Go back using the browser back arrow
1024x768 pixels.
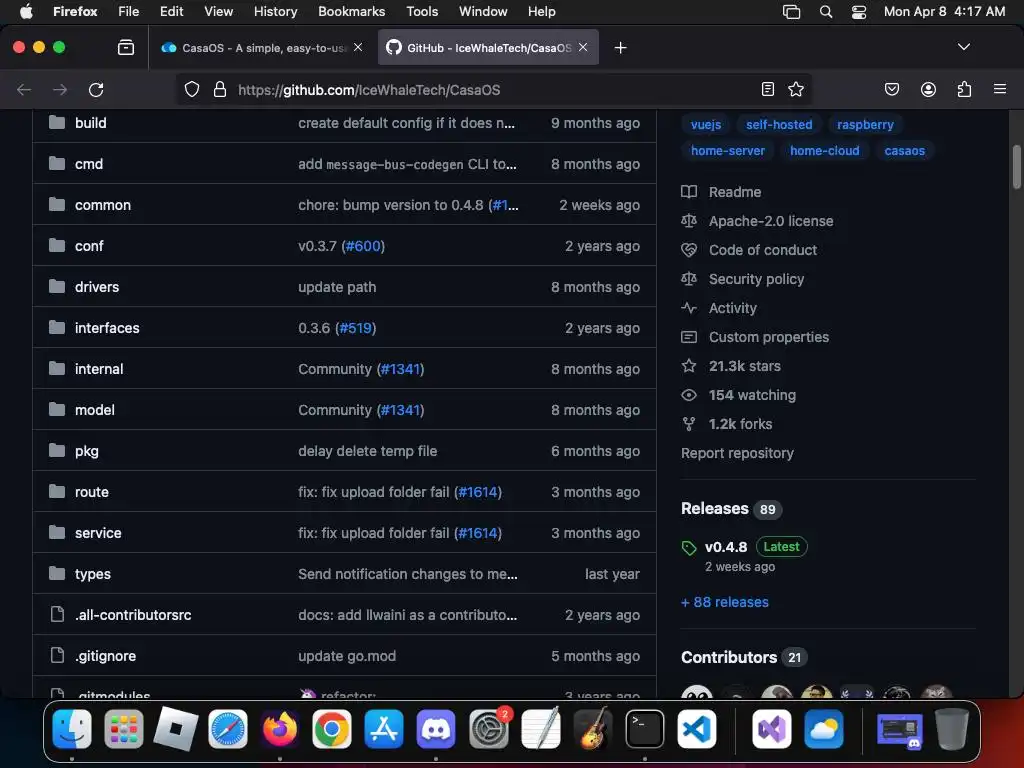click(x=24, y=89)
